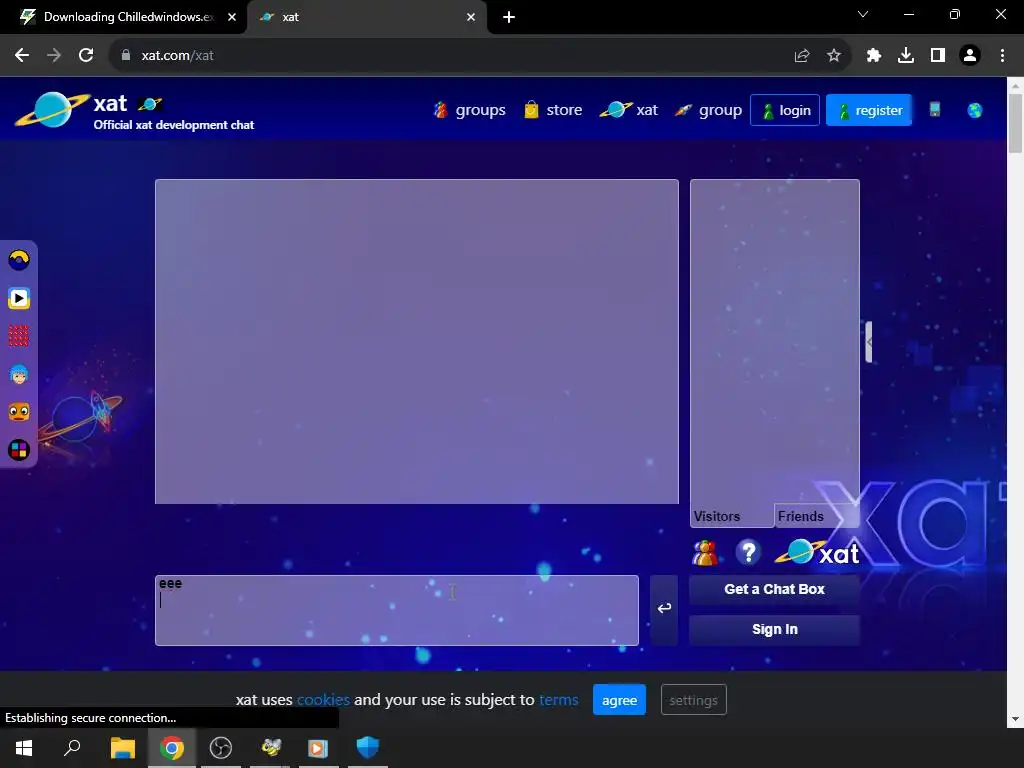
Task: Collapse the visitors panel side arrow
Action: pyautogui.click(x=869, y=342)
